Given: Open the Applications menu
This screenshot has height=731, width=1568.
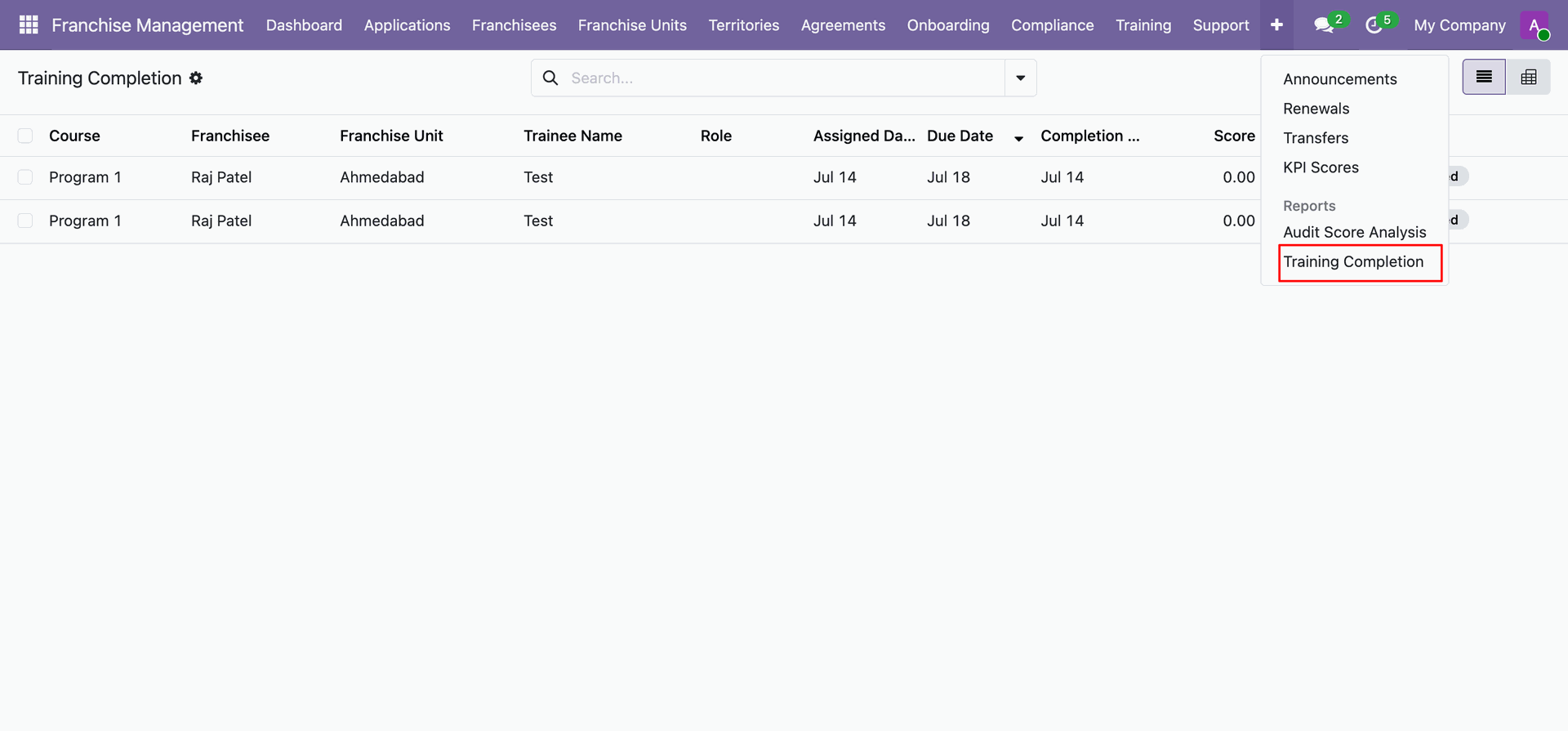Looking at the screenshot, I should tap(407, 25).
